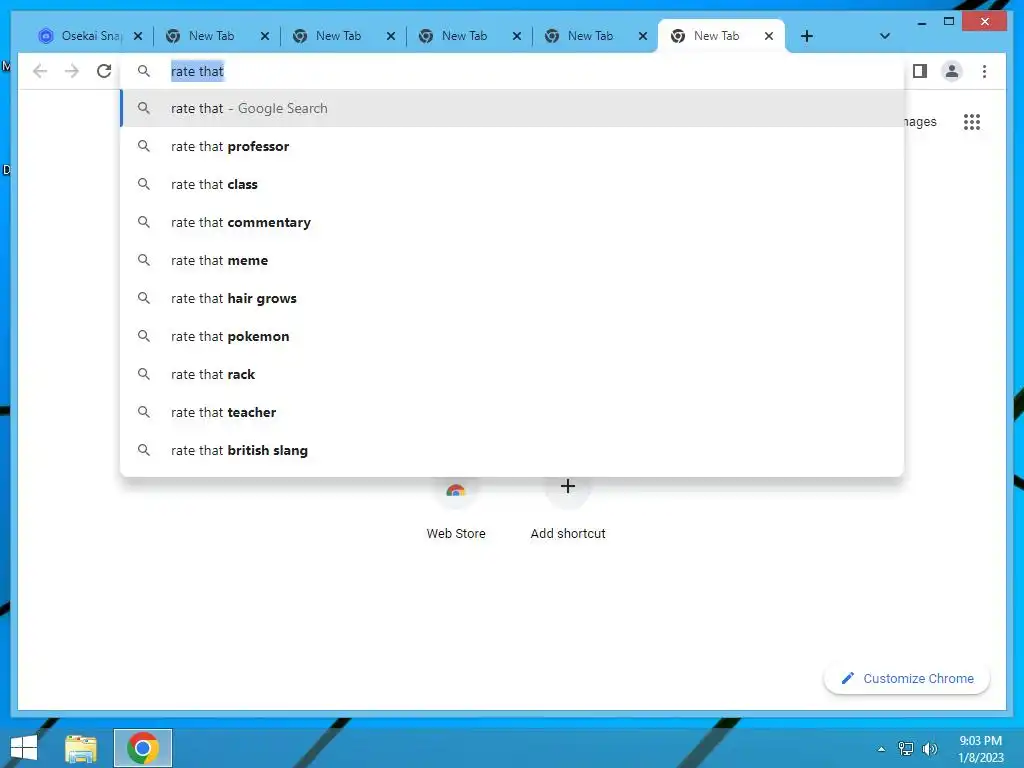Select 'rate that professor' suggestion
The width and height of the screenshot is (1024, 768).
513,146
